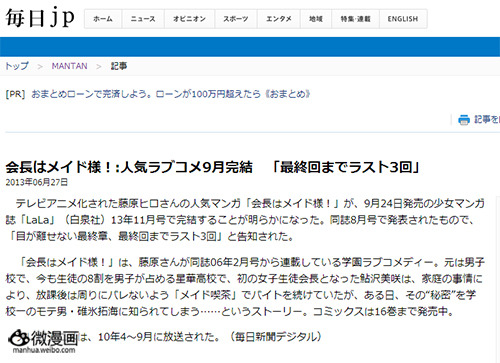Open the ホーム navigation tab
The height and width of the screenshot is (363, 500).
point(103,19)
